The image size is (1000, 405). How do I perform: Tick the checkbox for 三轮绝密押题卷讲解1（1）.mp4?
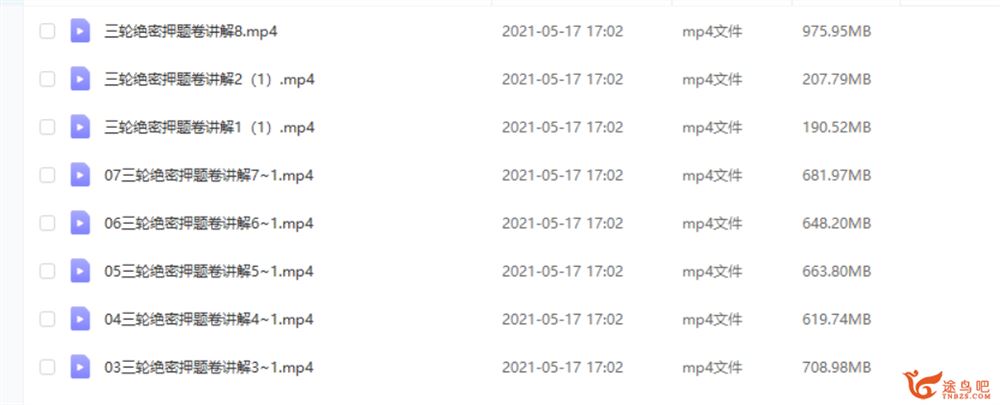[47, 127]
